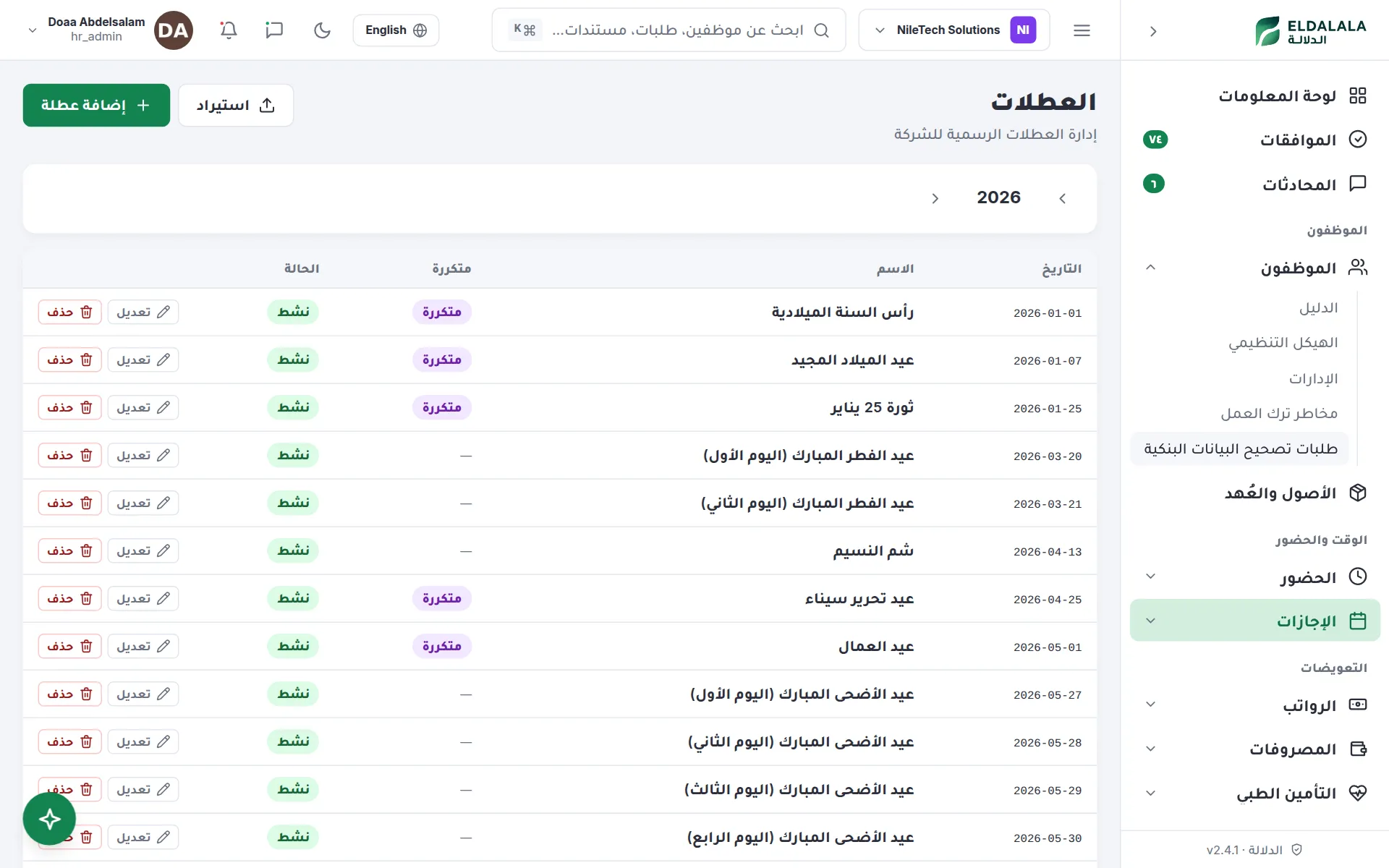Open الموافقات approvals page
Image resolution: width=1389 pixels, height=868 pixels.
pyautogui.click(x=1255, y=140)
